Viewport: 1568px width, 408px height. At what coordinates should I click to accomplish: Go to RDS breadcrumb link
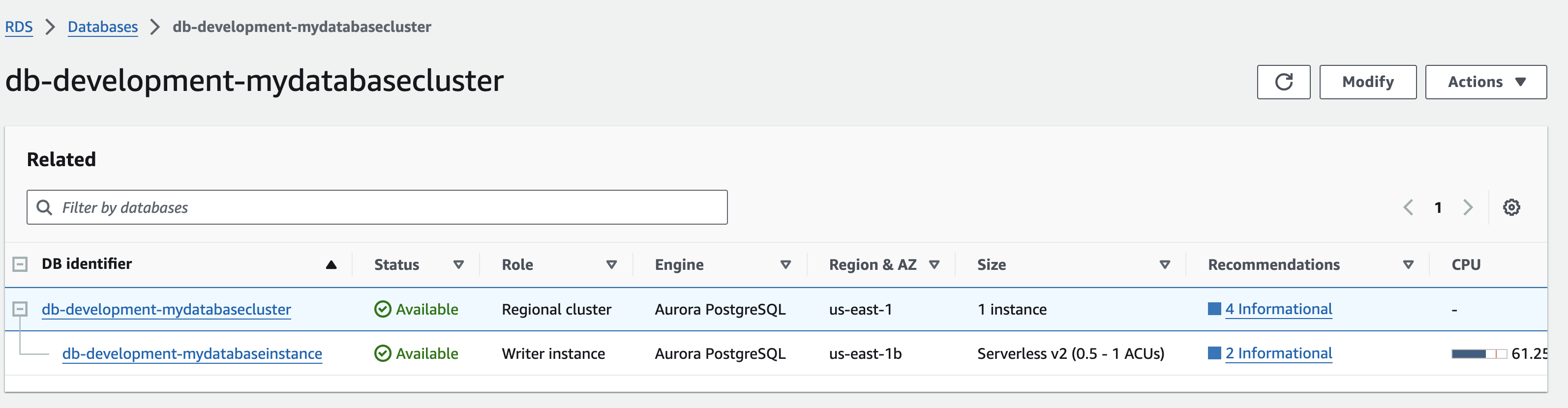point(19,27)
